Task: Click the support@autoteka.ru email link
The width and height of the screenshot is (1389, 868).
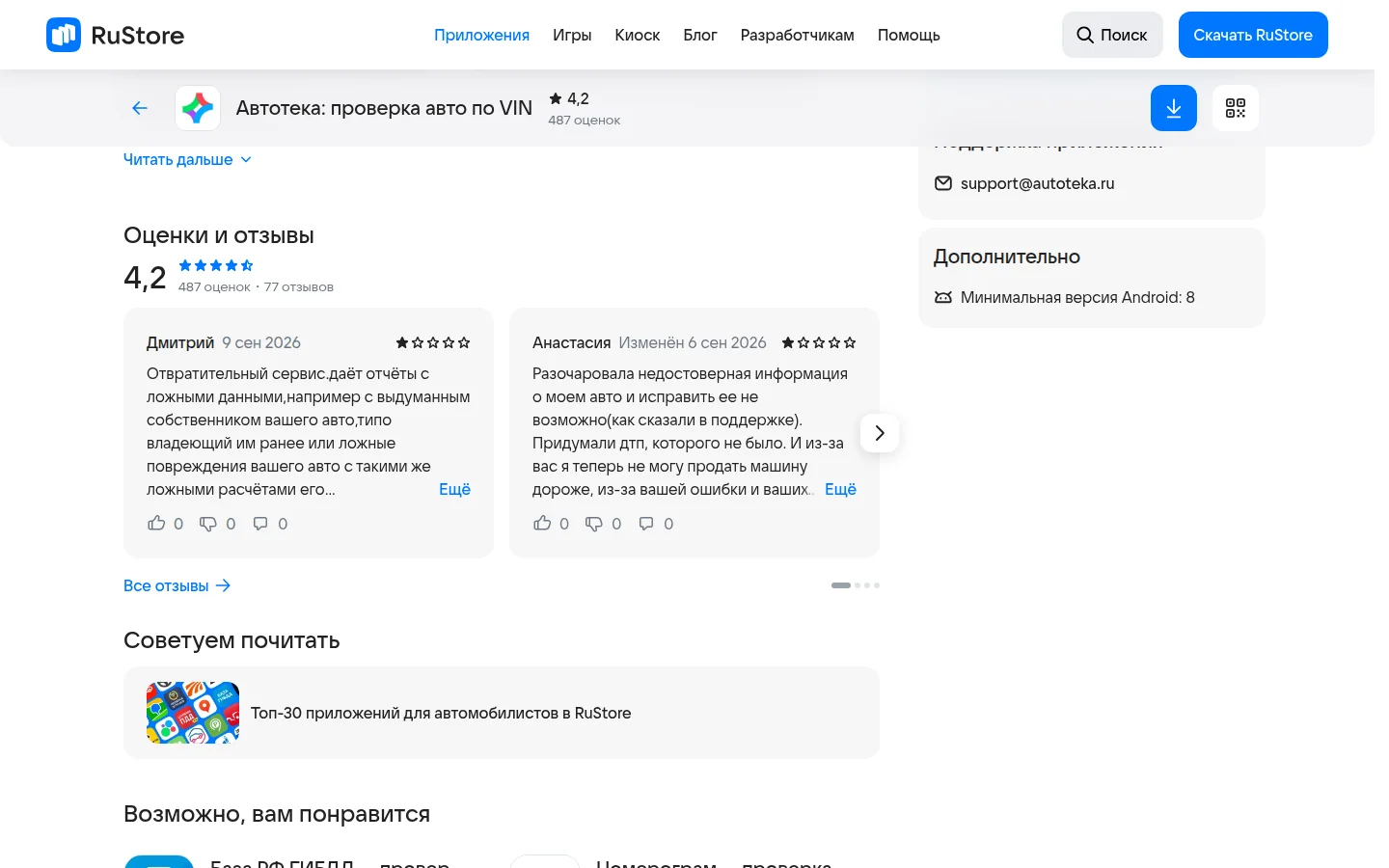Action: coord(1037,183)
